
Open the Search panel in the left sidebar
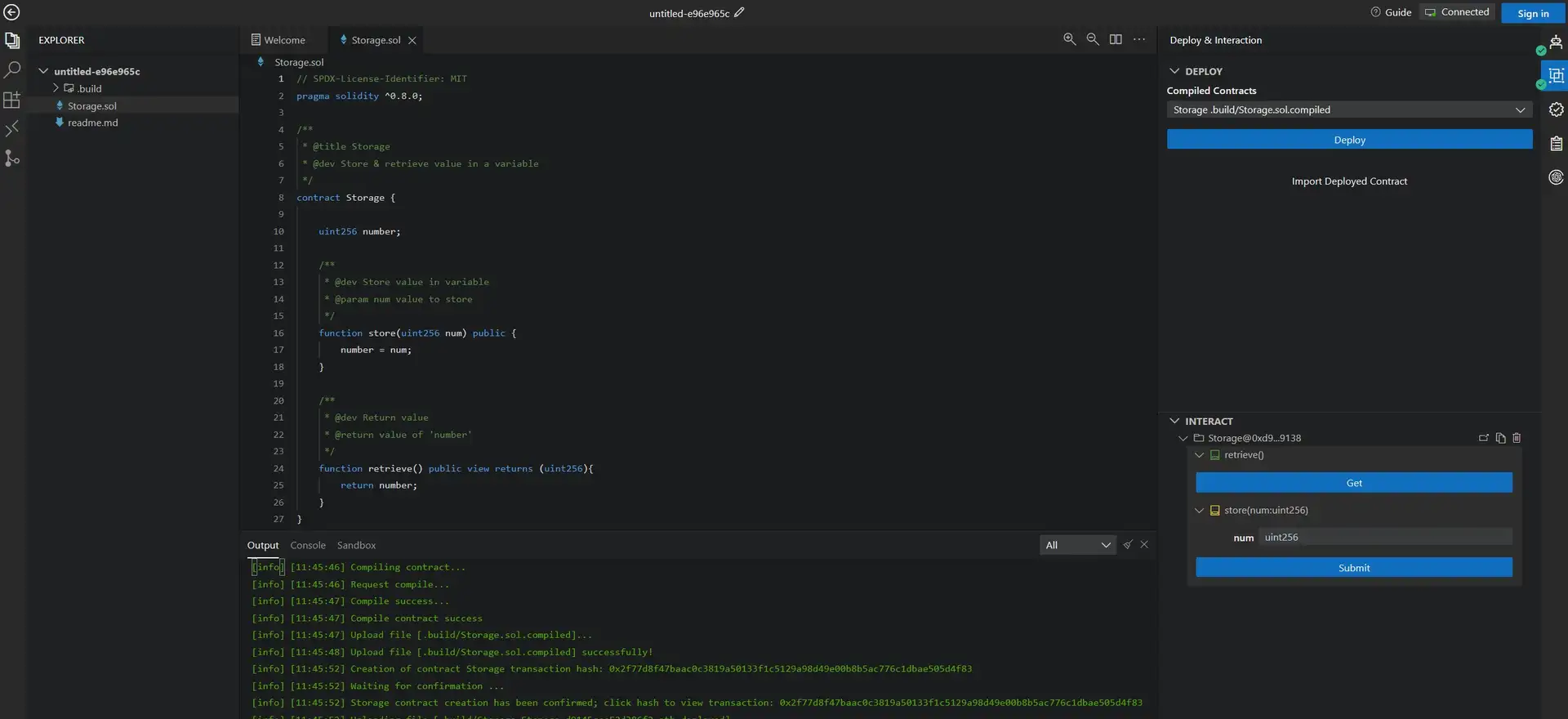pyautogui.click(x=12, y=70)
